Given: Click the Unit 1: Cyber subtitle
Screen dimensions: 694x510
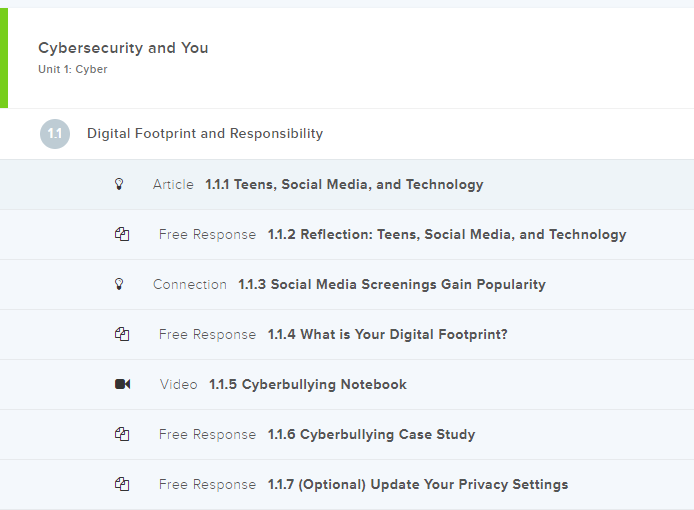Looking at the screenshot, I should (73, 69).
